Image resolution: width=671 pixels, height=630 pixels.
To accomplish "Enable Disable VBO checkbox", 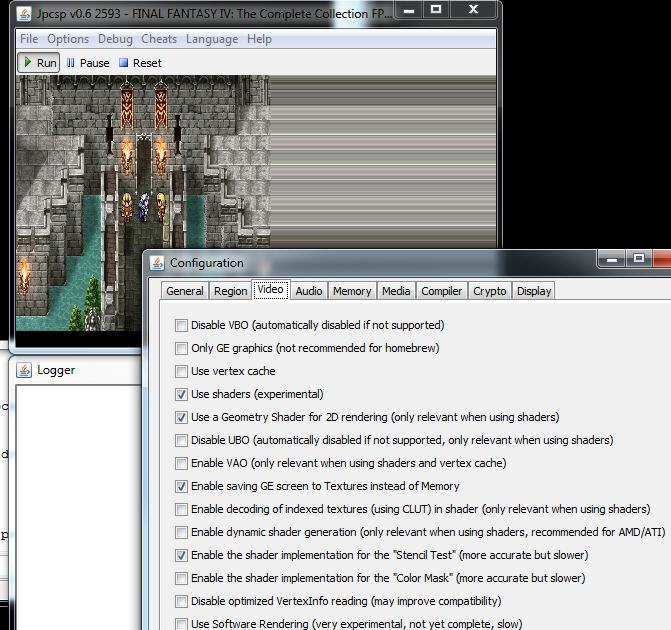I will coord(181,325).
